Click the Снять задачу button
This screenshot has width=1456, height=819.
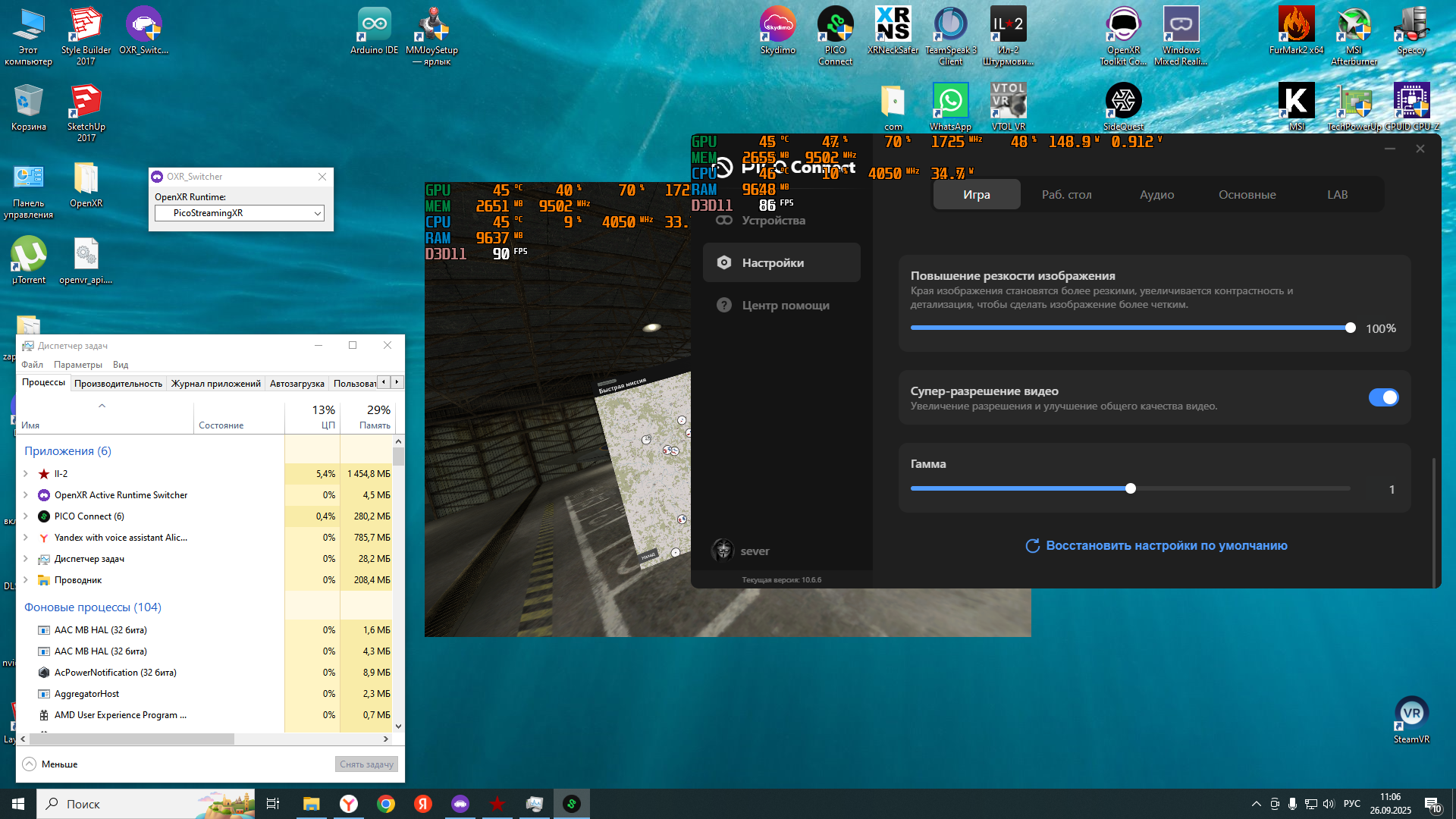[366, 764]
